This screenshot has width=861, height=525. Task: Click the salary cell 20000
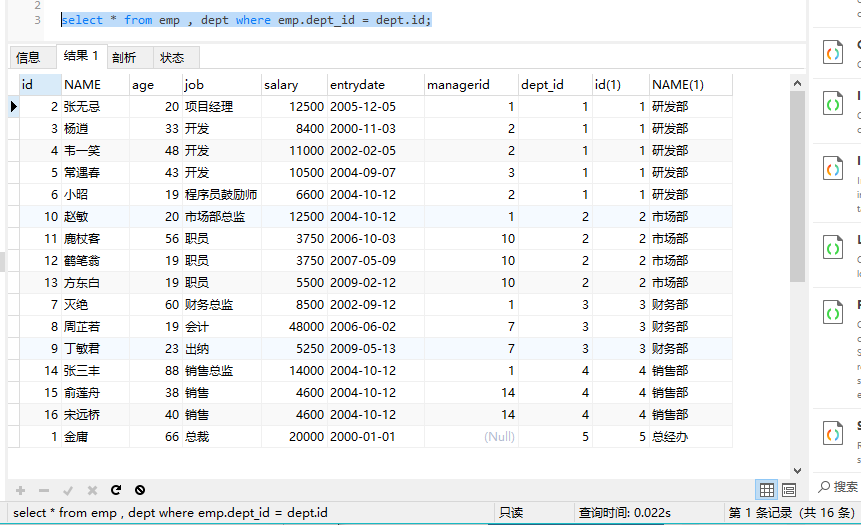pos(294,437)
